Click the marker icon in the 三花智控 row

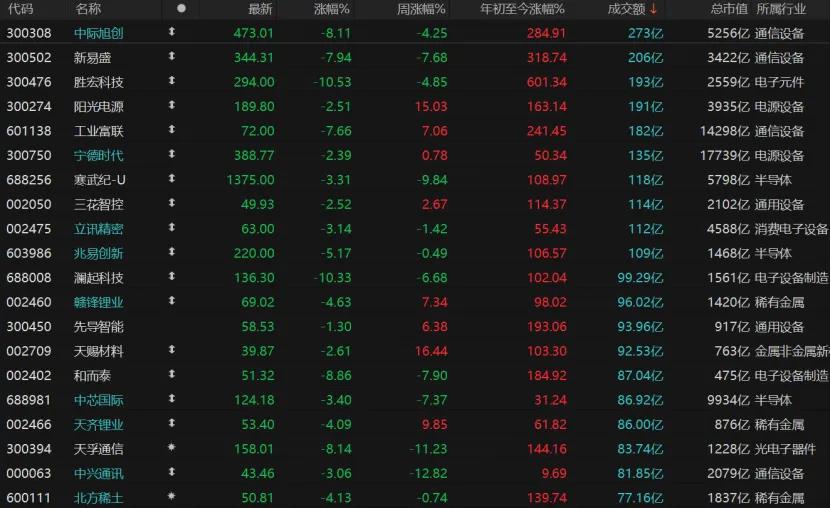[172, 203]
